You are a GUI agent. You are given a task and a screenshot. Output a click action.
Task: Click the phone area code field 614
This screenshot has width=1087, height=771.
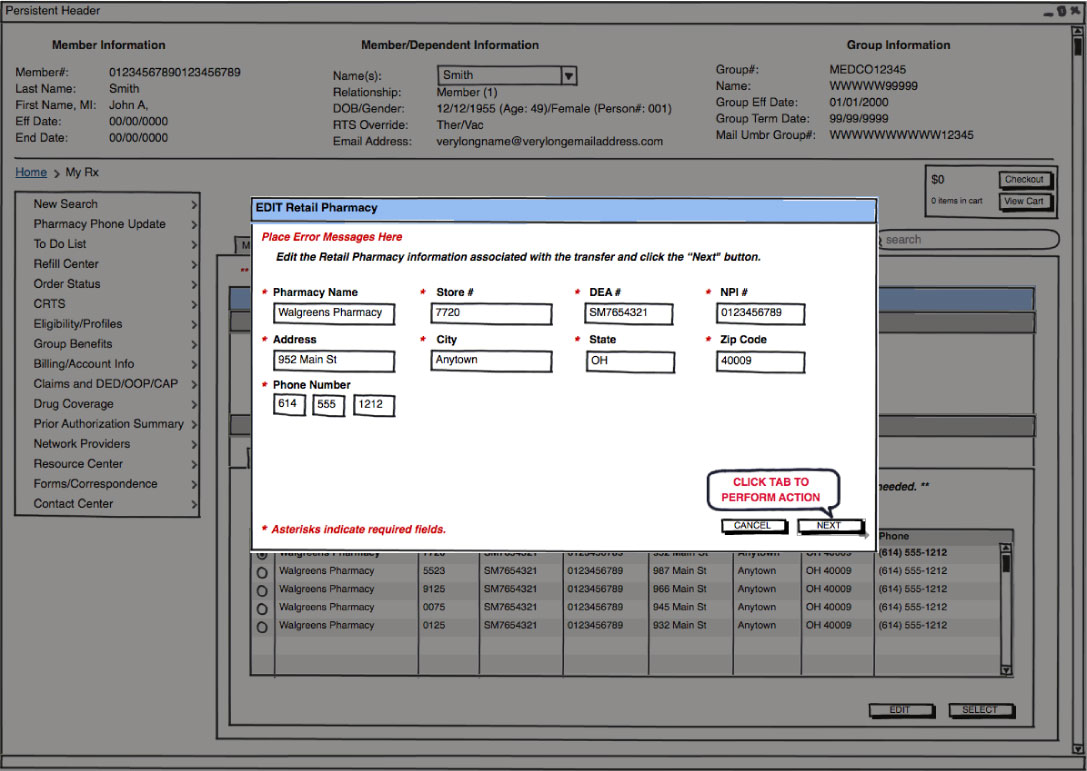tap(290, 405)
